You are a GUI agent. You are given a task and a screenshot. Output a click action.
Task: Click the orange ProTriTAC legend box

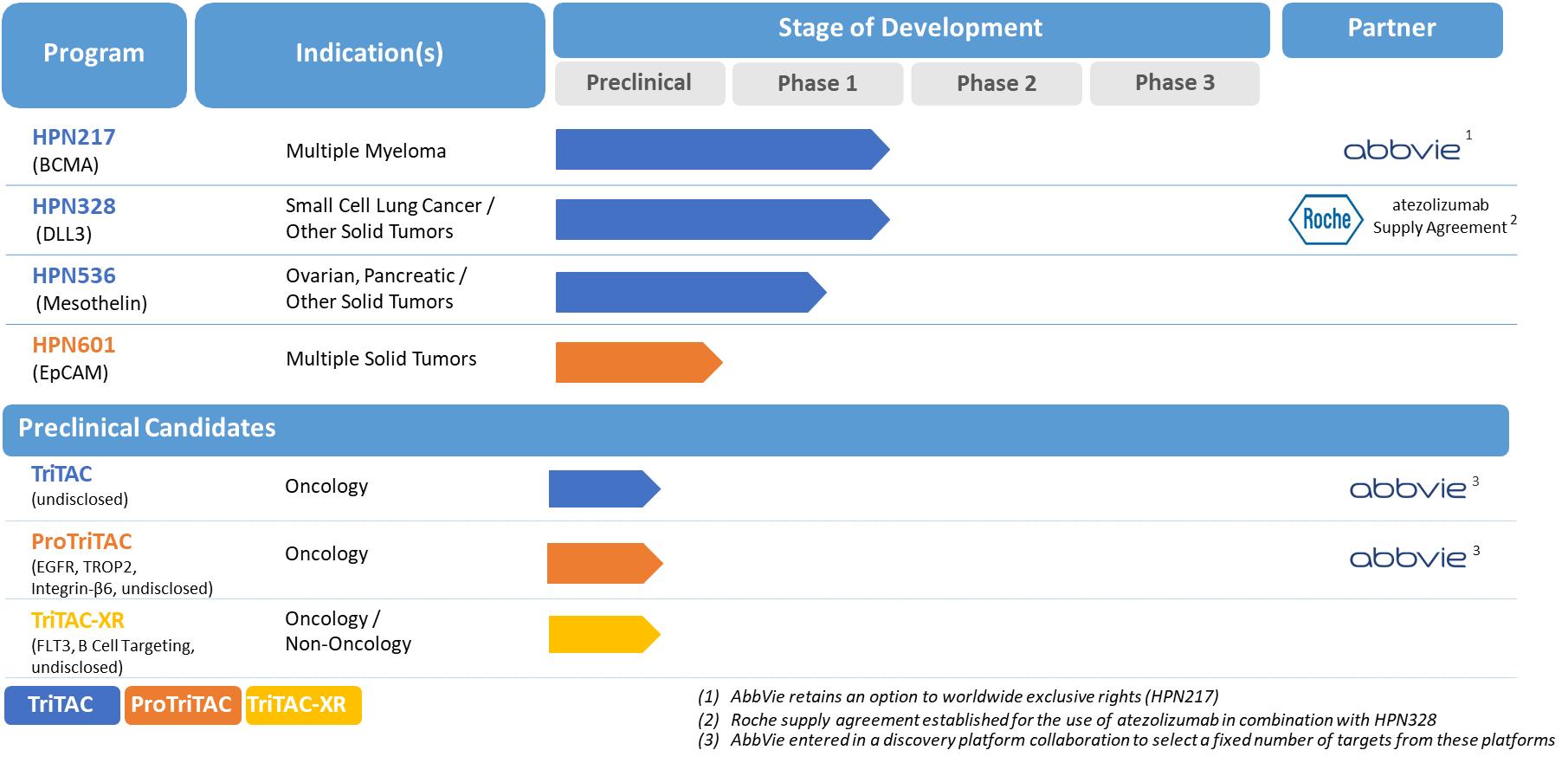click(x=182, y=705)
